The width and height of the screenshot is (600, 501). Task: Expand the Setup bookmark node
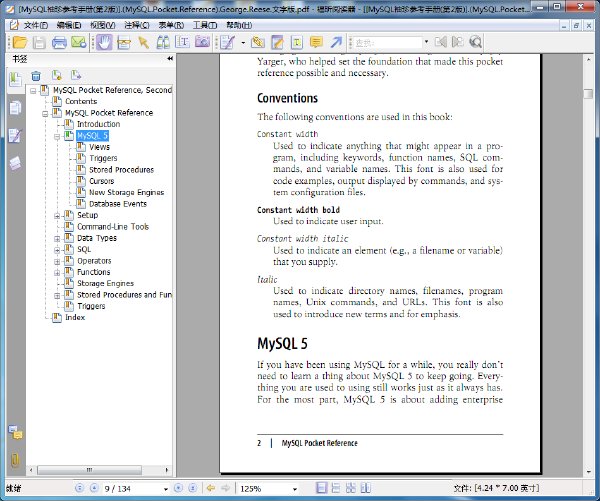click(57, 216)
